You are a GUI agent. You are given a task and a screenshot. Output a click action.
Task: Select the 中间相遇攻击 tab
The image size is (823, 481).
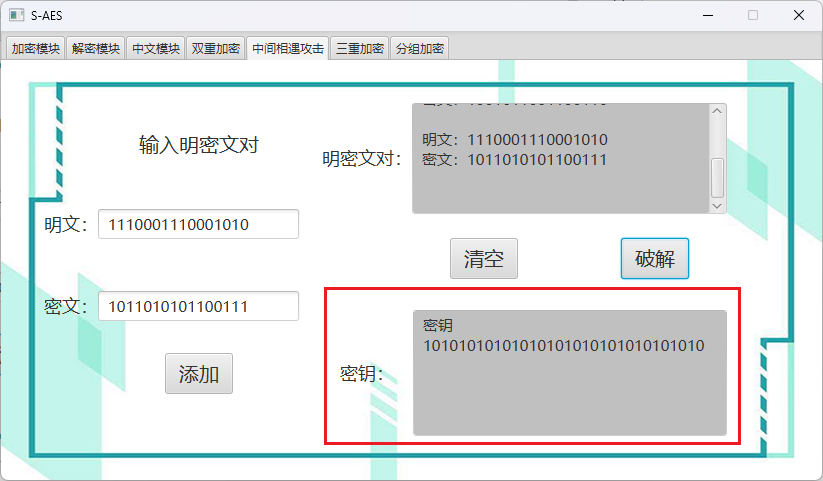coord(287,49)
